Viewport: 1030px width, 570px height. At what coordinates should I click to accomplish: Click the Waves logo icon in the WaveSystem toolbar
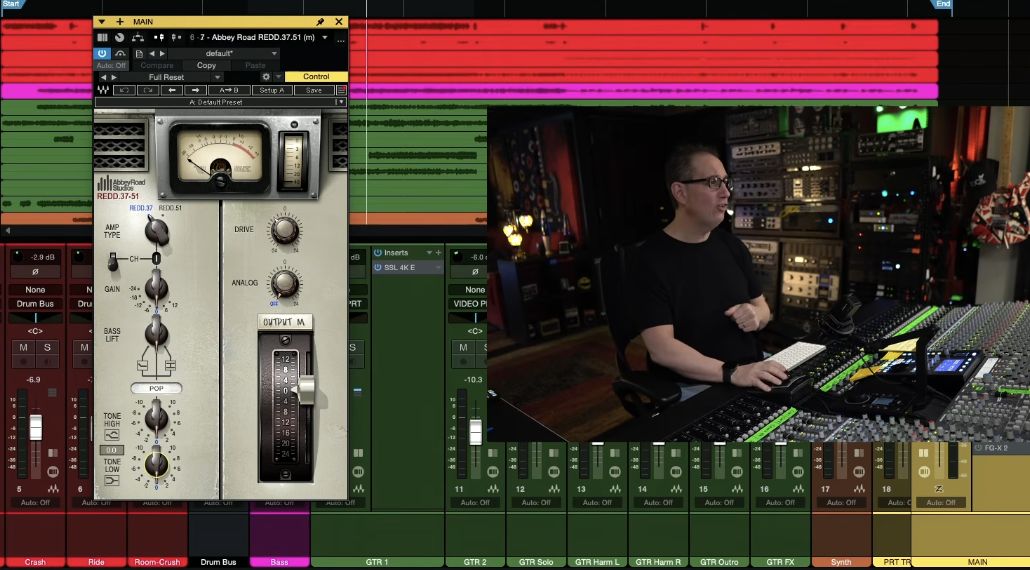pos(103,90)
